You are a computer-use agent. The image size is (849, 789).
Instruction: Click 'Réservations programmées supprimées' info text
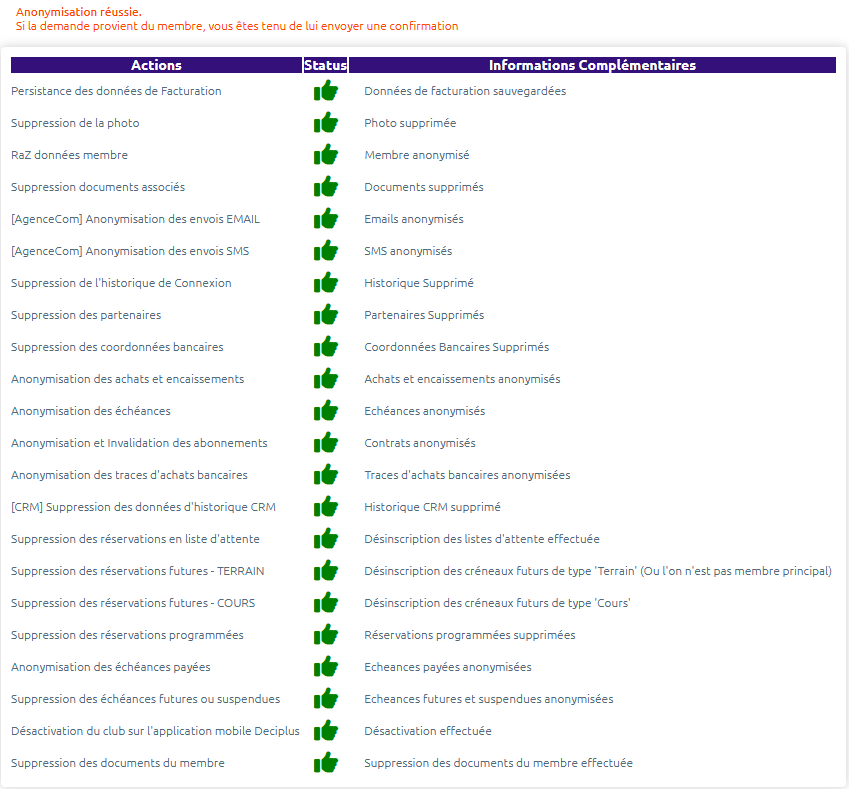[469, 635]
